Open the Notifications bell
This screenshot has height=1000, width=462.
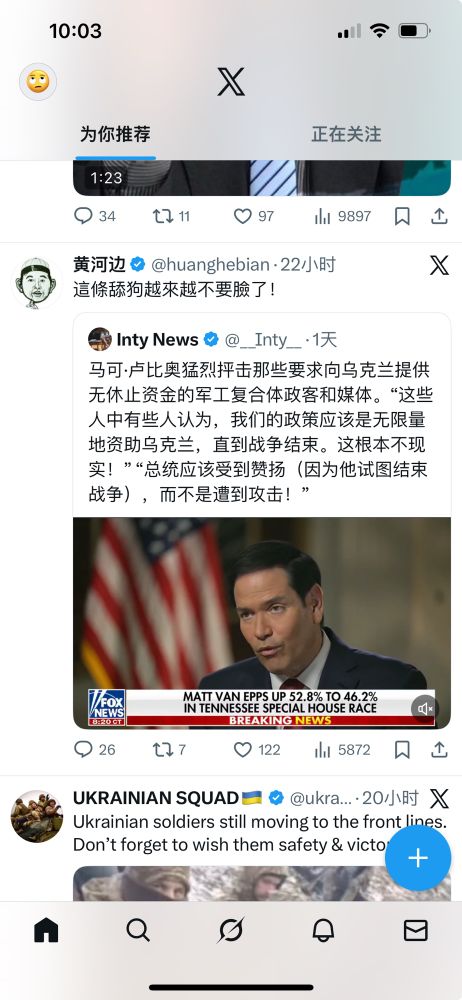324,930
